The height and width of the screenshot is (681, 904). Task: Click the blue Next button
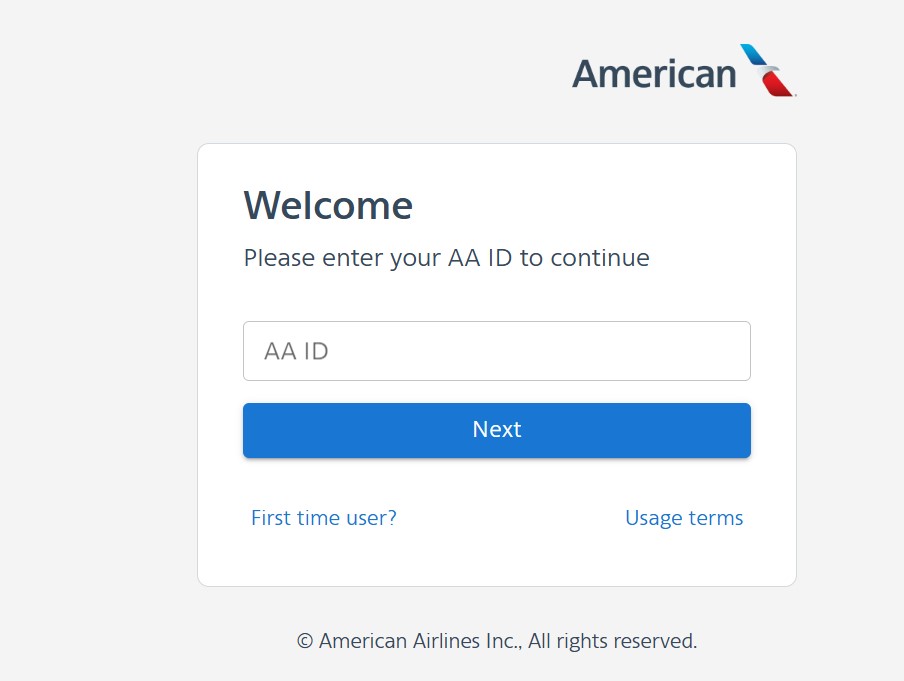[496, 430]
